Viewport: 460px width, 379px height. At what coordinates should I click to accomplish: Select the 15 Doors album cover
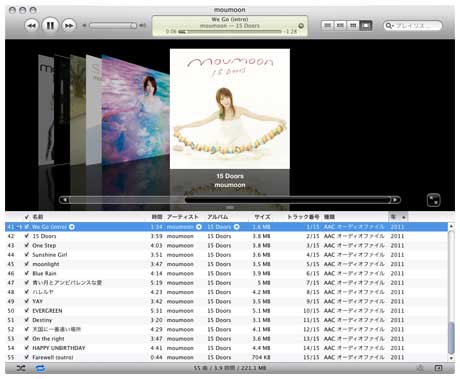(x=230, y=109)
